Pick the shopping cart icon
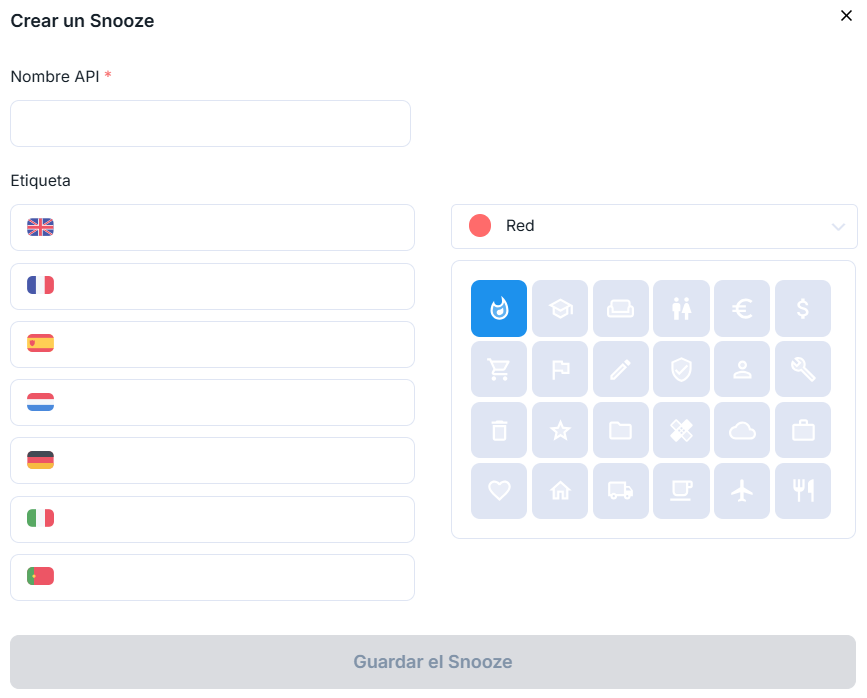Screen dimensions: 867x698 [x=499, y=369]
